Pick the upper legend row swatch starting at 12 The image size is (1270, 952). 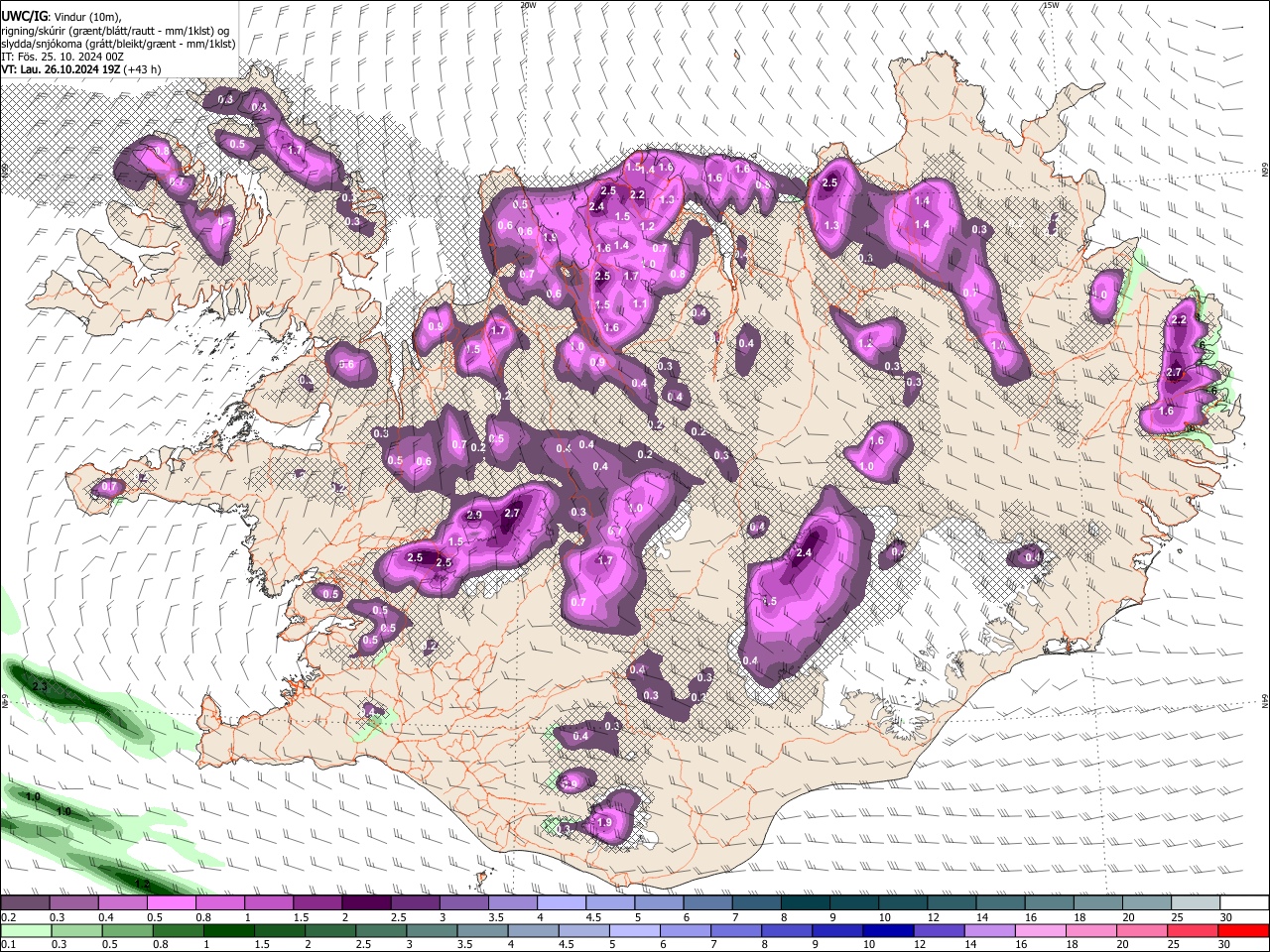click(x=952, y=902)
